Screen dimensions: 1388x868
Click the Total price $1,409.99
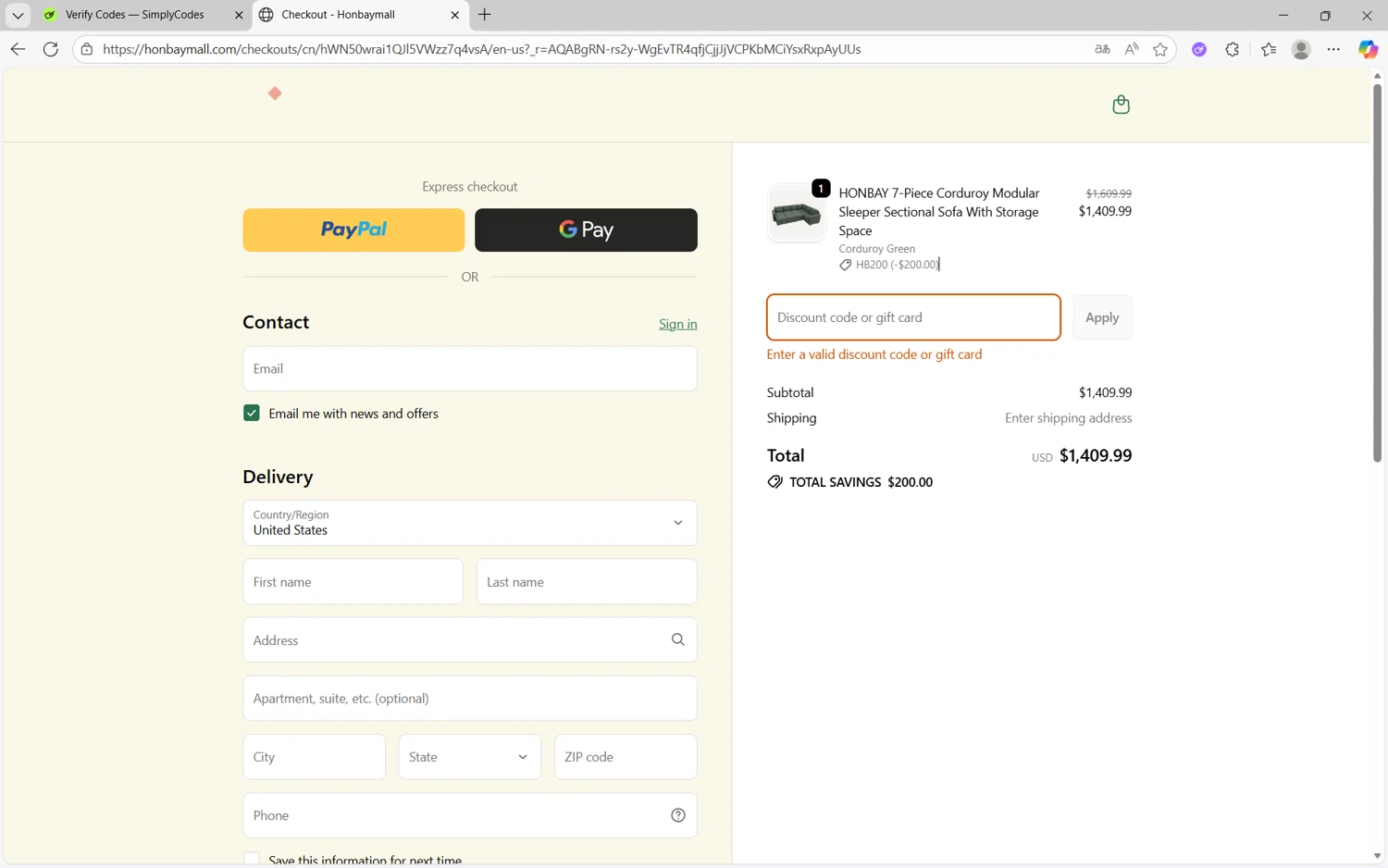[x=1096, y=455]
